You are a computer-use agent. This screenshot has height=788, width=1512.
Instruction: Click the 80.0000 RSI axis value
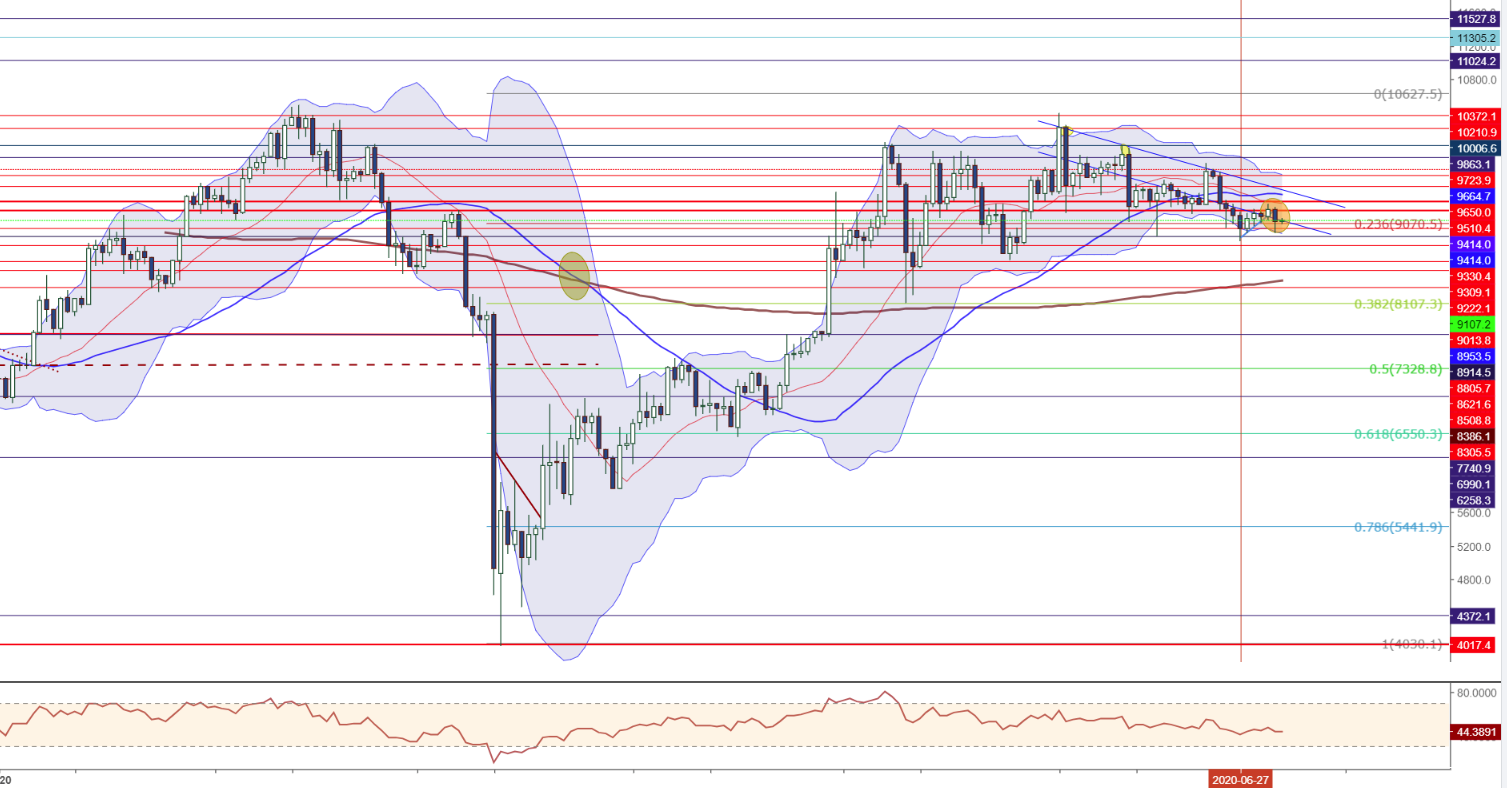(1476, 692)
